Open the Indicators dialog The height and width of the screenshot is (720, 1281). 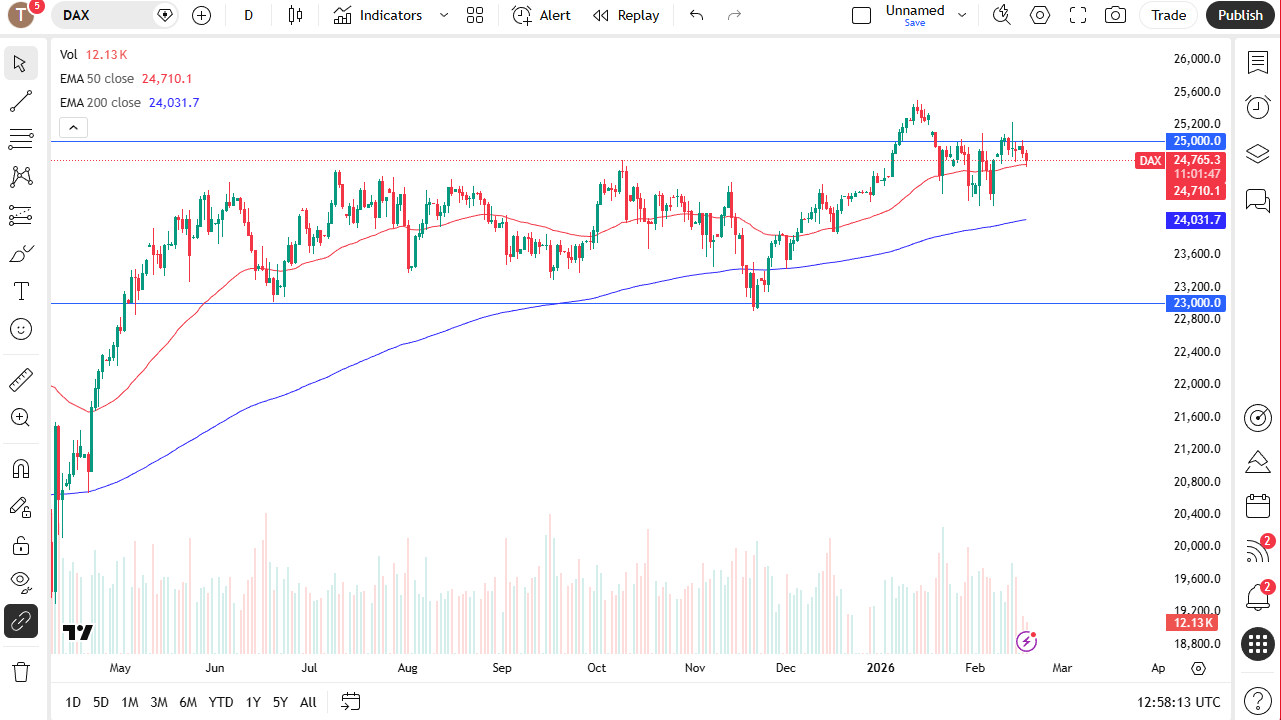pos(378,15)
